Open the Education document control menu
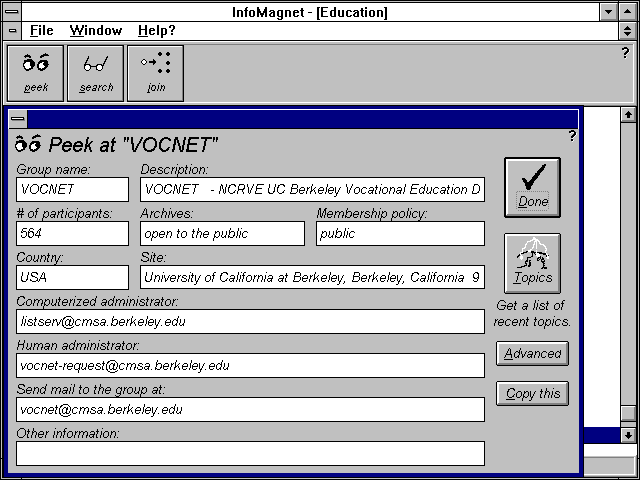640x480 pixels. point(11,31)
